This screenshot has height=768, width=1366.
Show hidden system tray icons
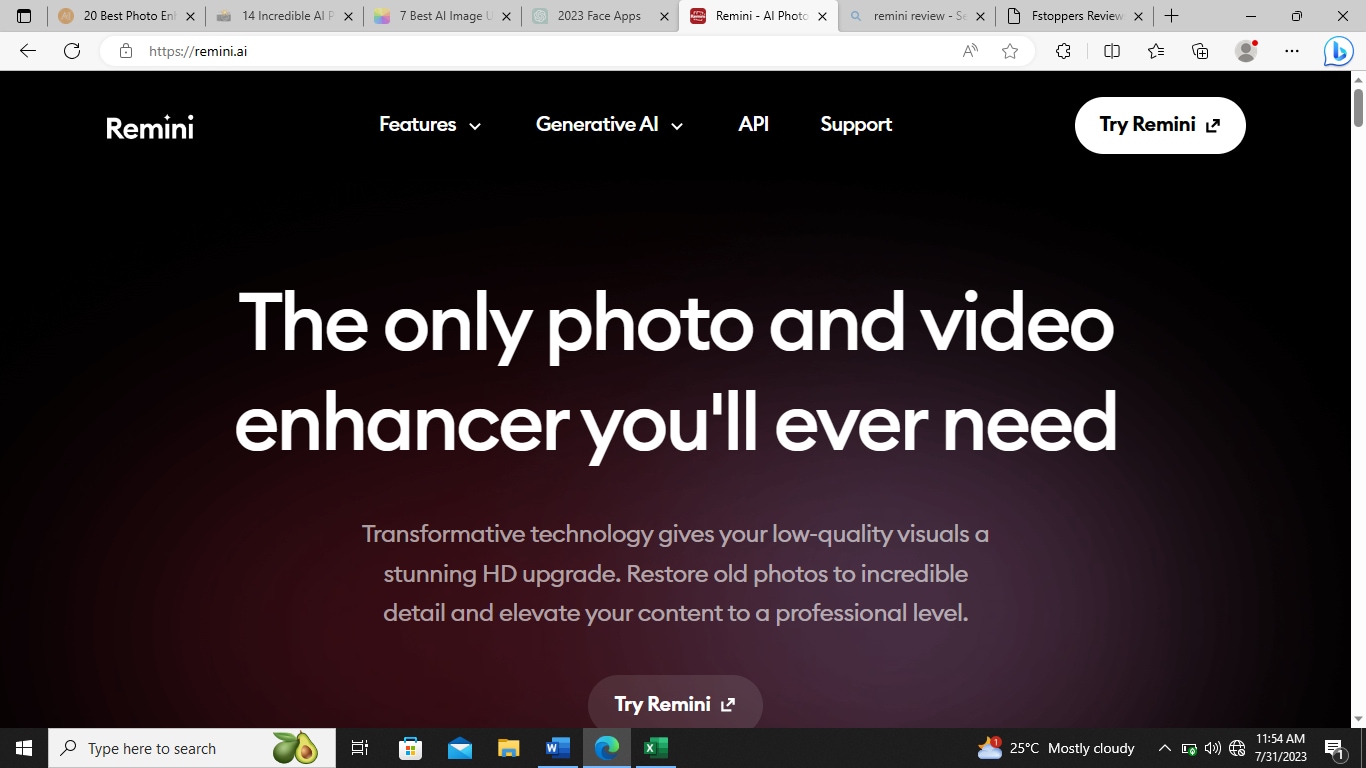pyautogui.click(x=1165, y=748)
